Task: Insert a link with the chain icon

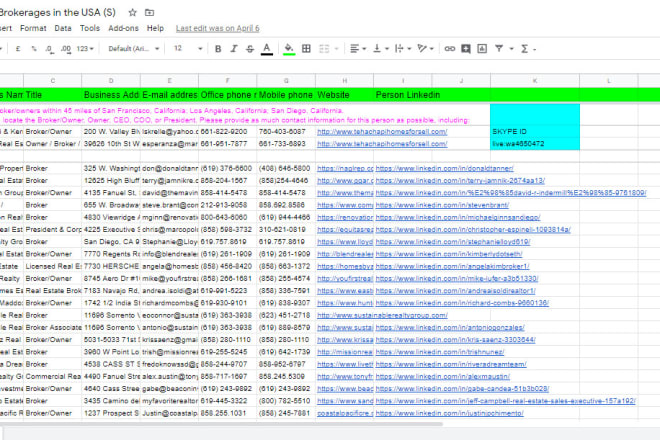Action: [450, 49]
